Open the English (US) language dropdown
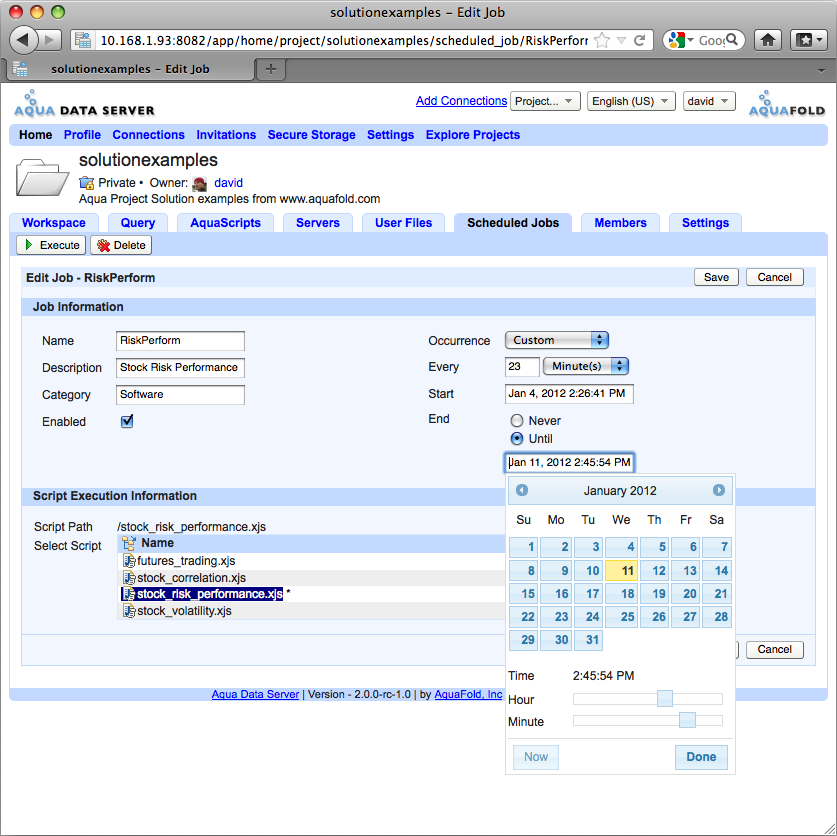The height and width of the screenshot is (836, 837). click(631, 101)
